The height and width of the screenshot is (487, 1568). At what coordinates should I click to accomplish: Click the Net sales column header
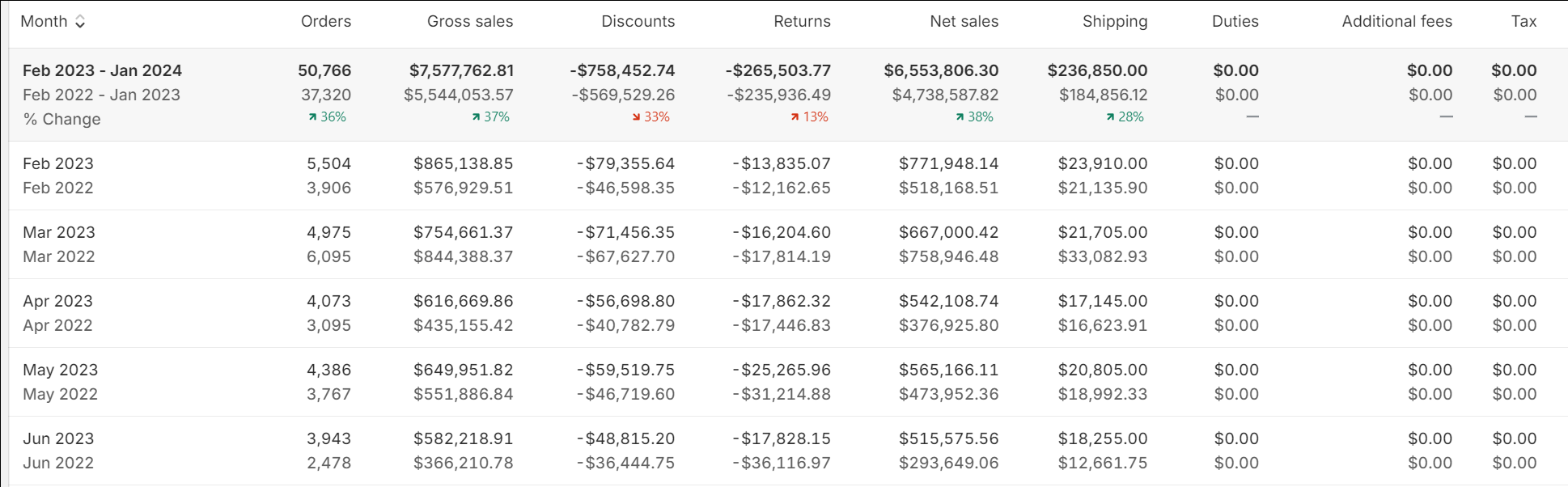pos(964,22)
